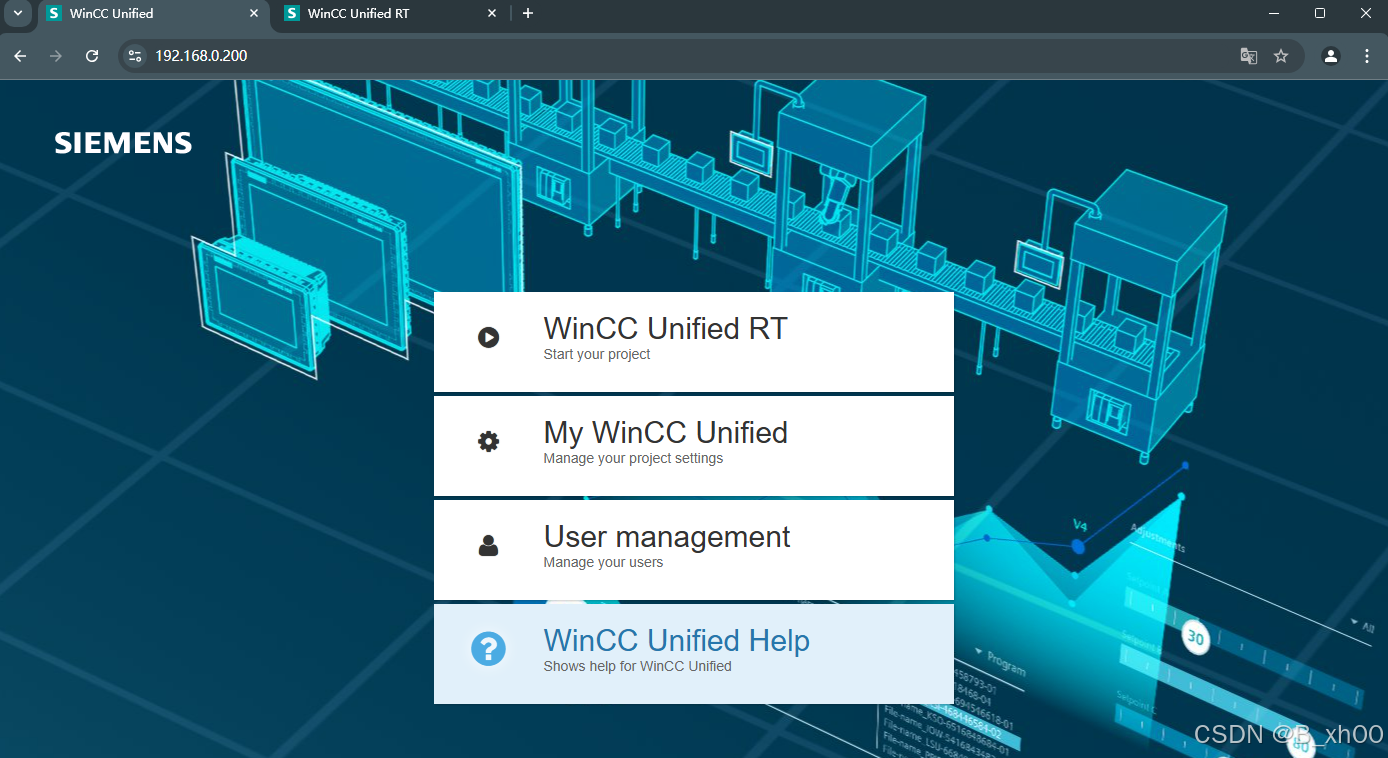The width and height of the screenshot is (1388, 758).
Task: View site information icon in address bar
Action: (135, 56)
